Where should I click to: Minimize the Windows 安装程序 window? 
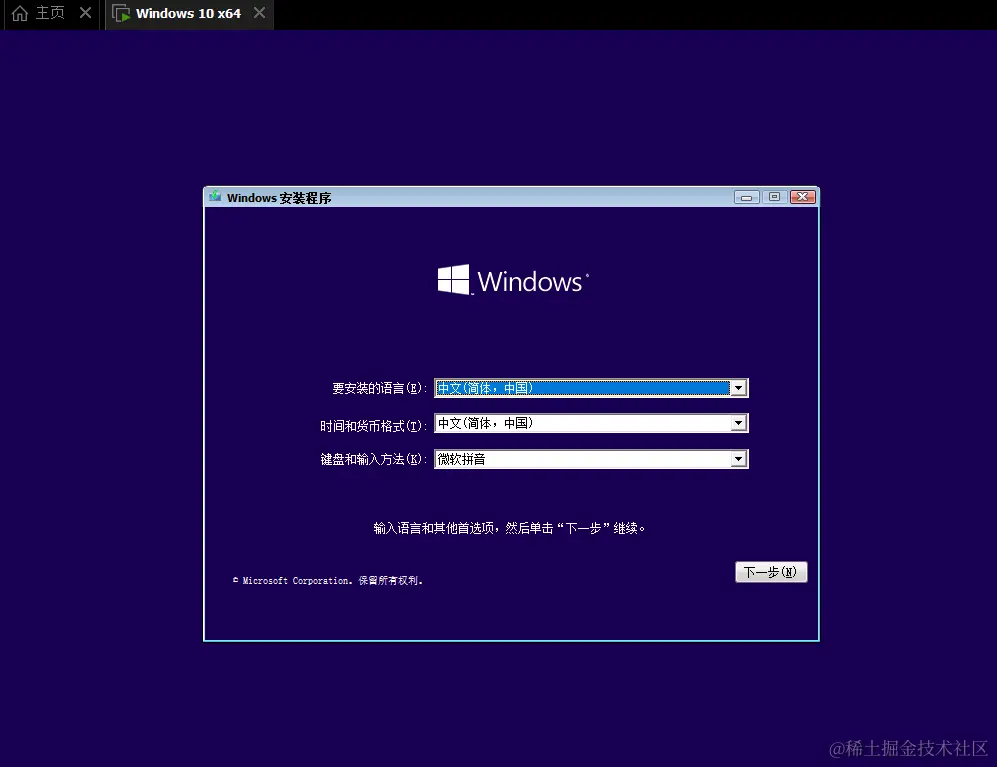(x=746, y=197)
